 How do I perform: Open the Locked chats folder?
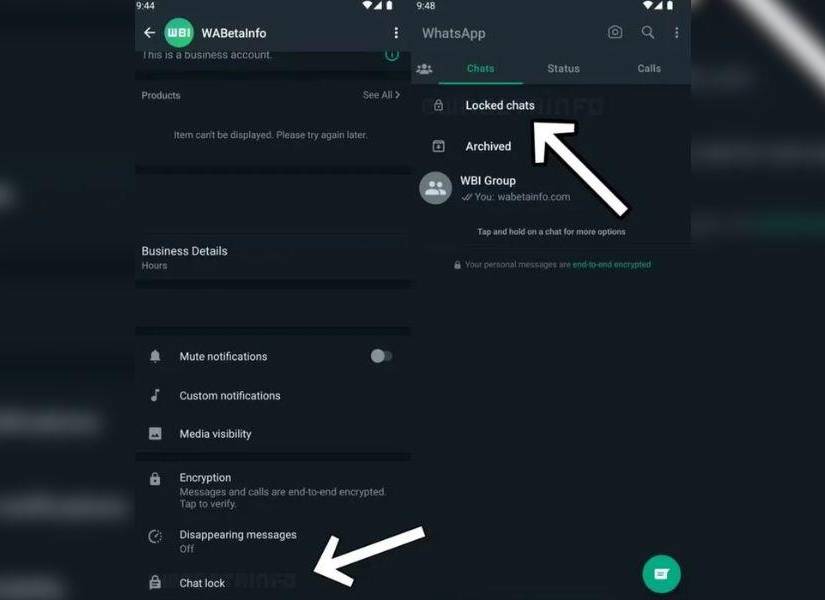(551, 105)
